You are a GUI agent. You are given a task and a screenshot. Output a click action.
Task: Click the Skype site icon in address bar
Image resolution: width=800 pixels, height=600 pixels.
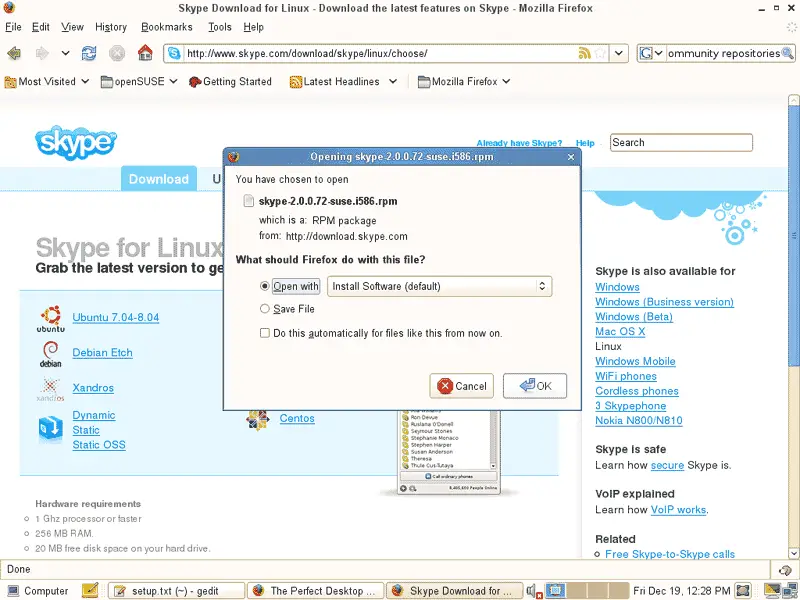[x=174, y=53]
